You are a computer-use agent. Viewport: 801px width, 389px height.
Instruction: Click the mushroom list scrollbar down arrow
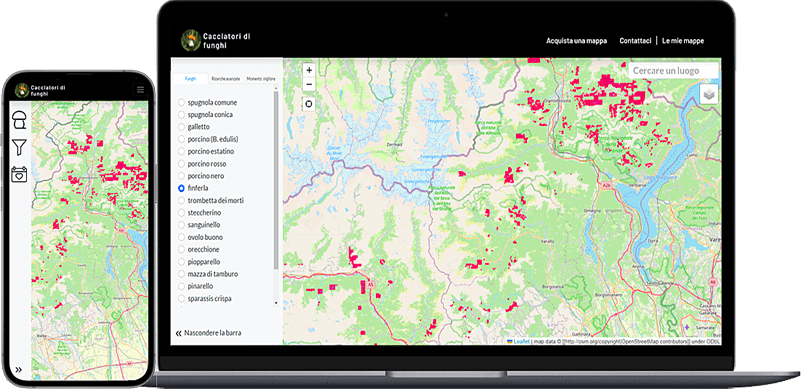[276, 303]
